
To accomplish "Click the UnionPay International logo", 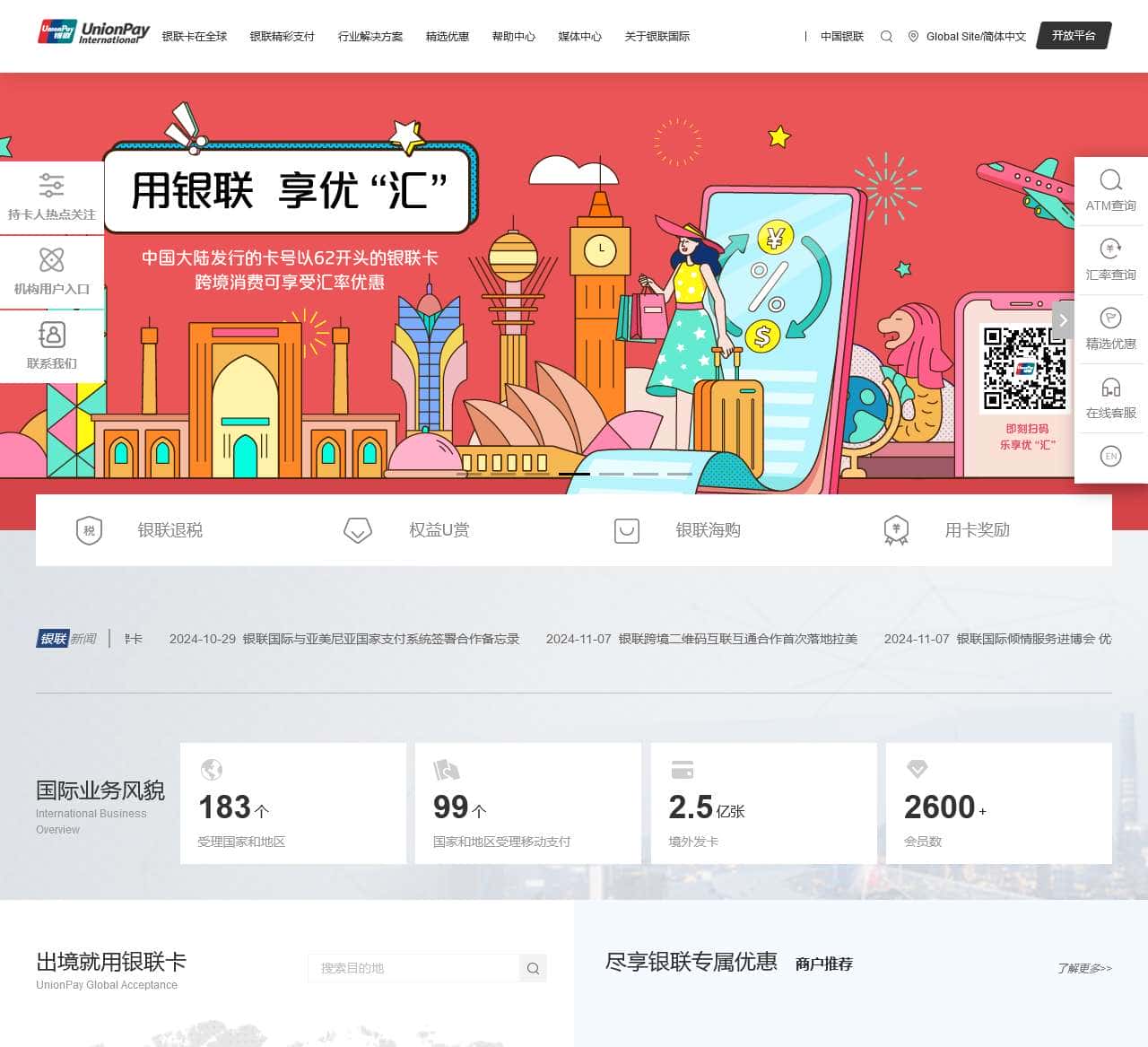I will (x=94, y=33).
